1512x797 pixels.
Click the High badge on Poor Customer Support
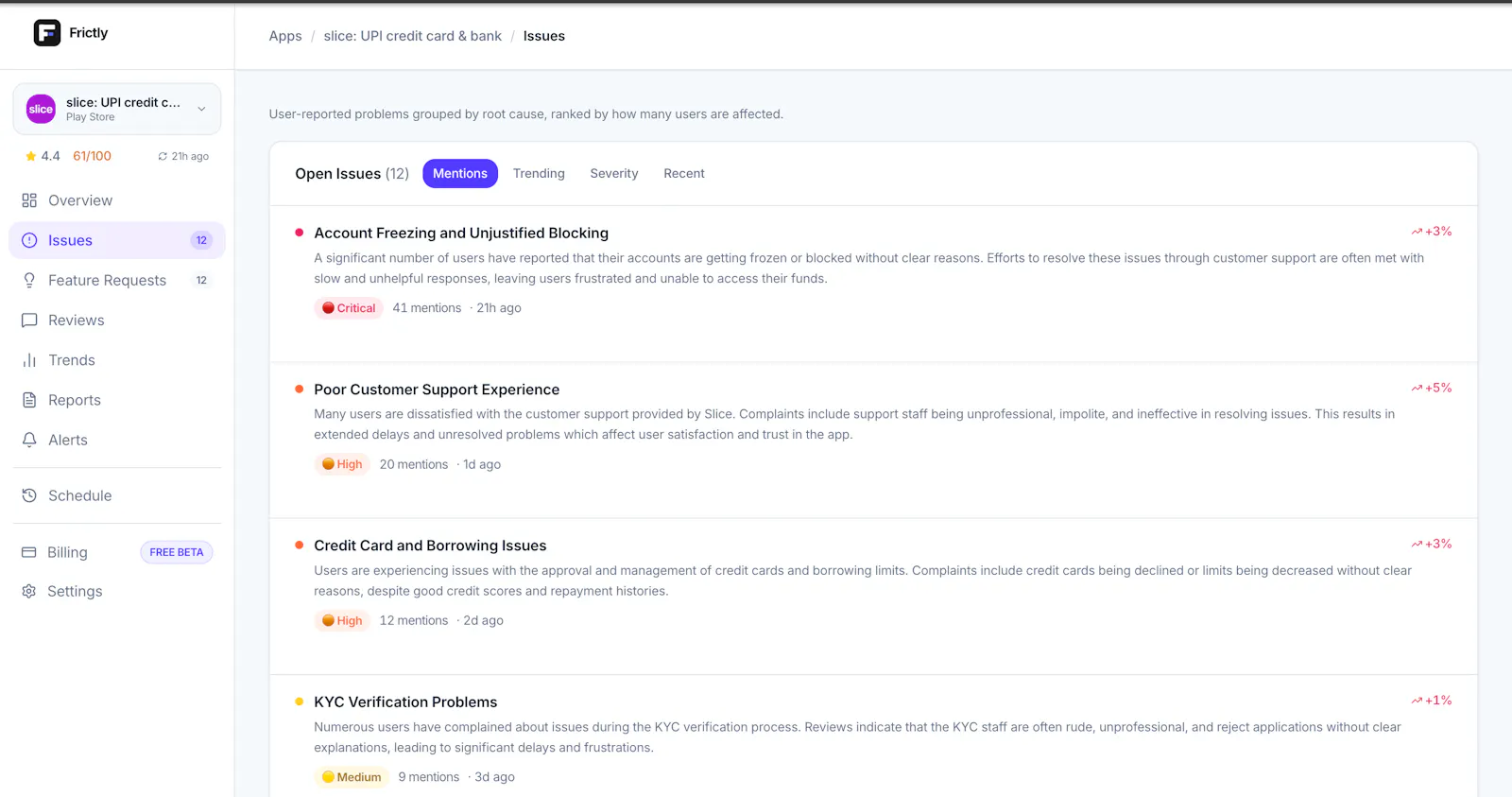coord(342,464)
